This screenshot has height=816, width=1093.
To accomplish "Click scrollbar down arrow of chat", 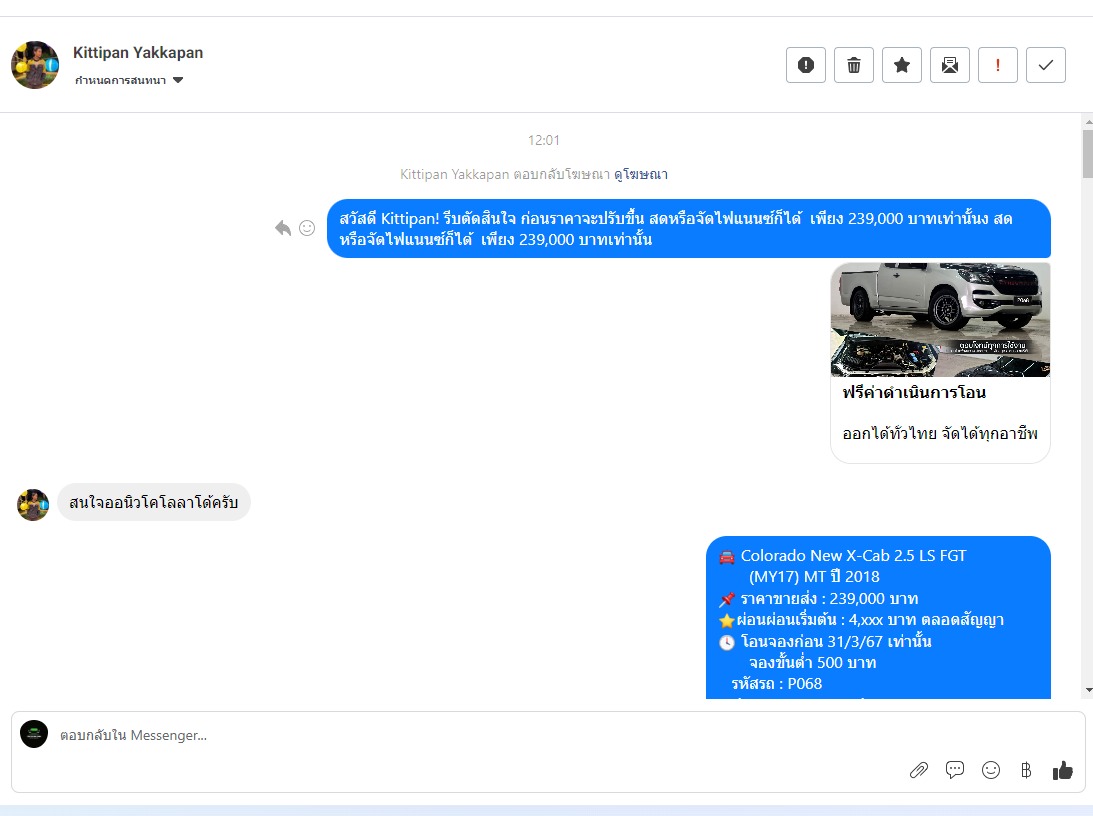I will point(1088,691).
